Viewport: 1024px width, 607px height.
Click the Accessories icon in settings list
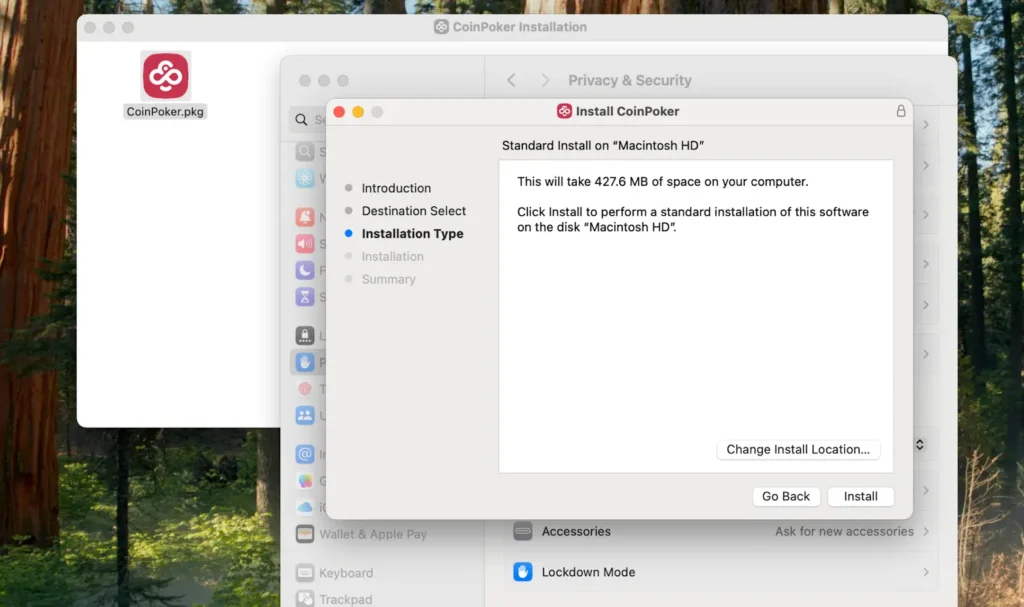(523, 532)
